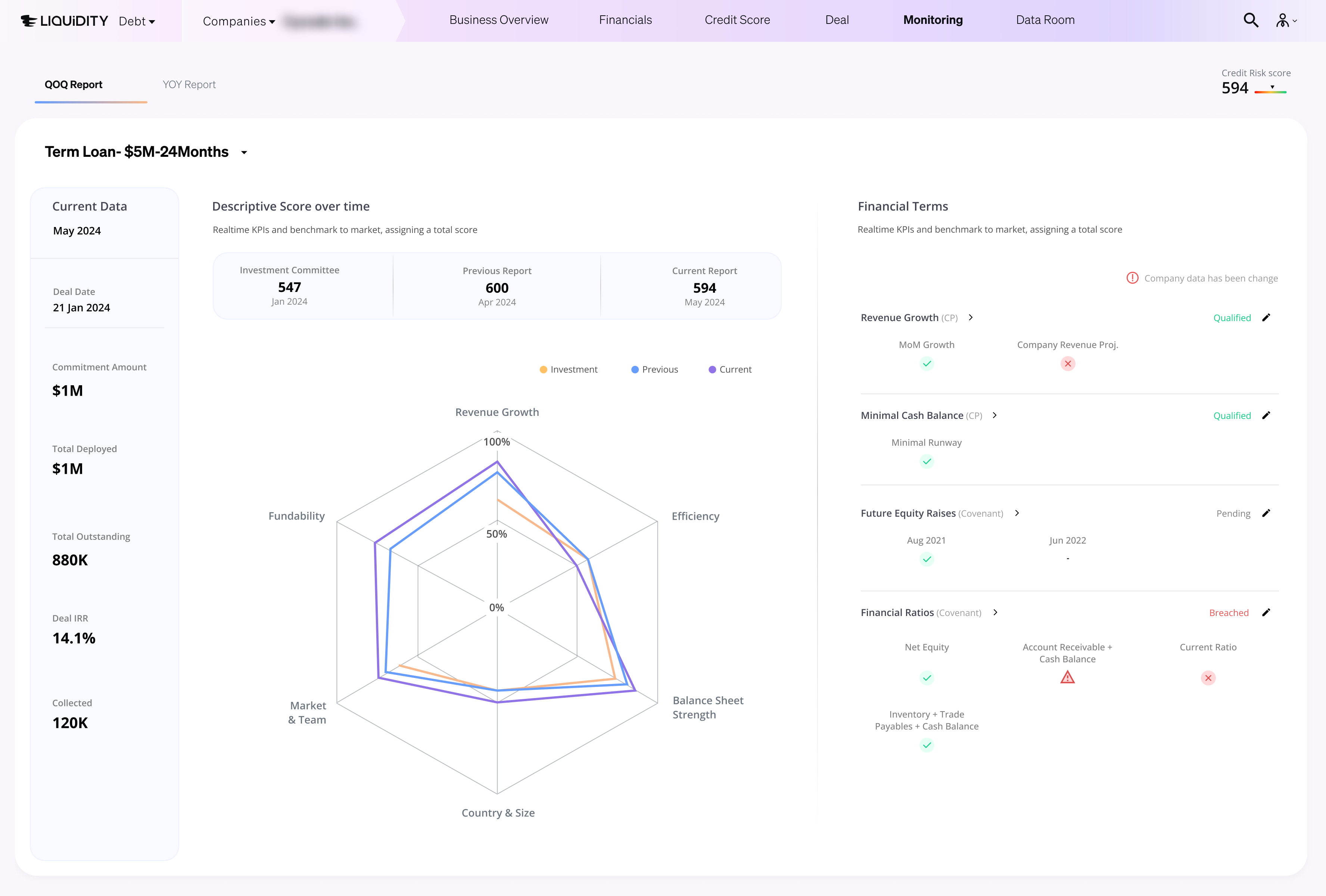Click the company data changed alert icon
The height and width of the screenshot is (896, 1326).
coord(1132,278)
